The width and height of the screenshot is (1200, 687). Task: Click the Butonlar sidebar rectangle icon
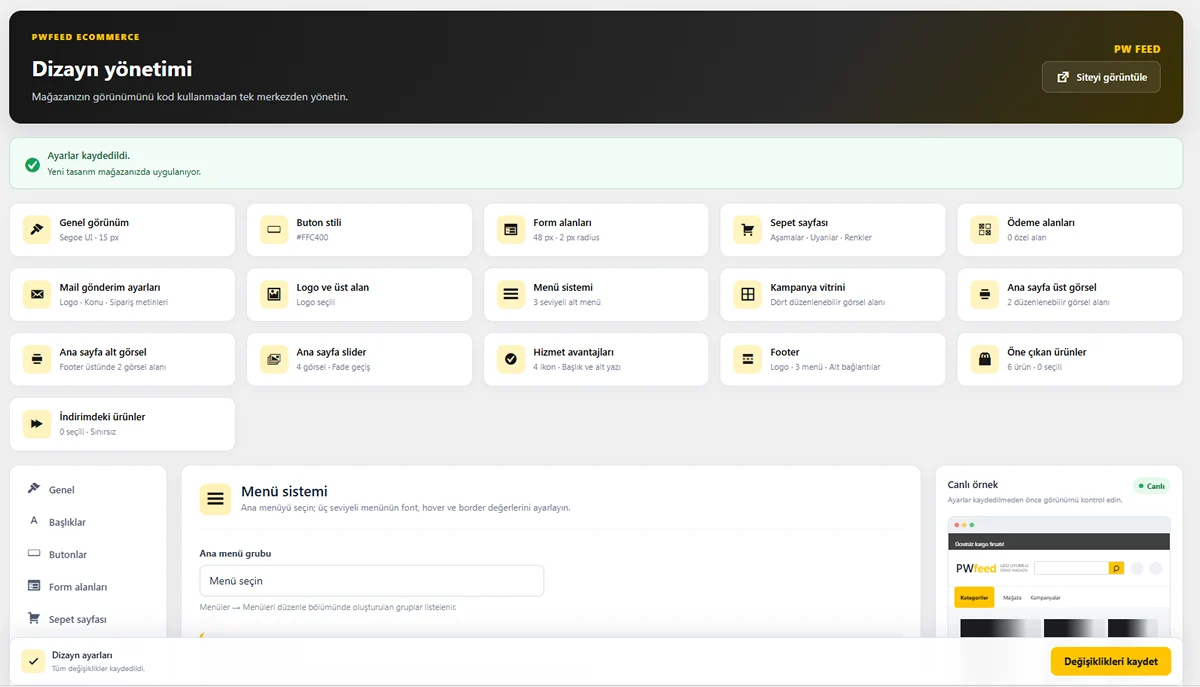coord(34,553)
